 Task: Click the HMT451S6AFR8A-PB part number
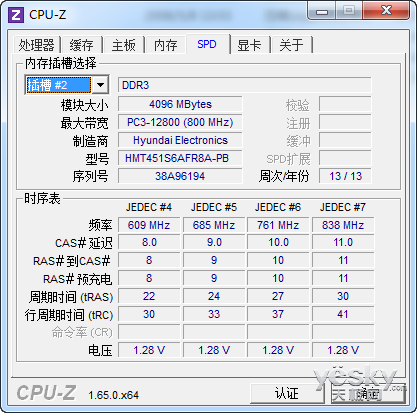(x=180, y=158)
